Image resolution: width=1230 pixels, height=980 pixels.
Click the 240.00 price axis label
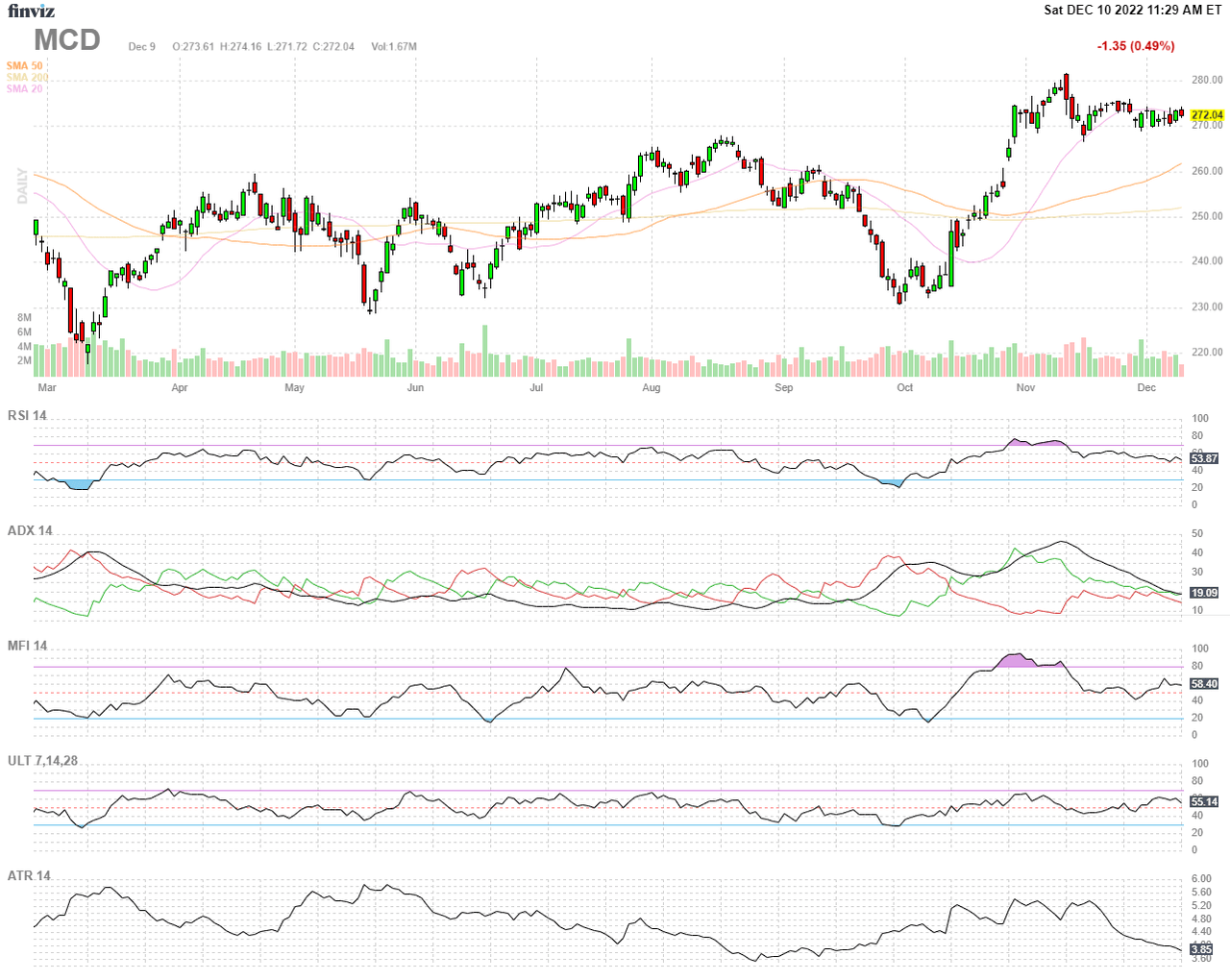(x=1207, y=261)
